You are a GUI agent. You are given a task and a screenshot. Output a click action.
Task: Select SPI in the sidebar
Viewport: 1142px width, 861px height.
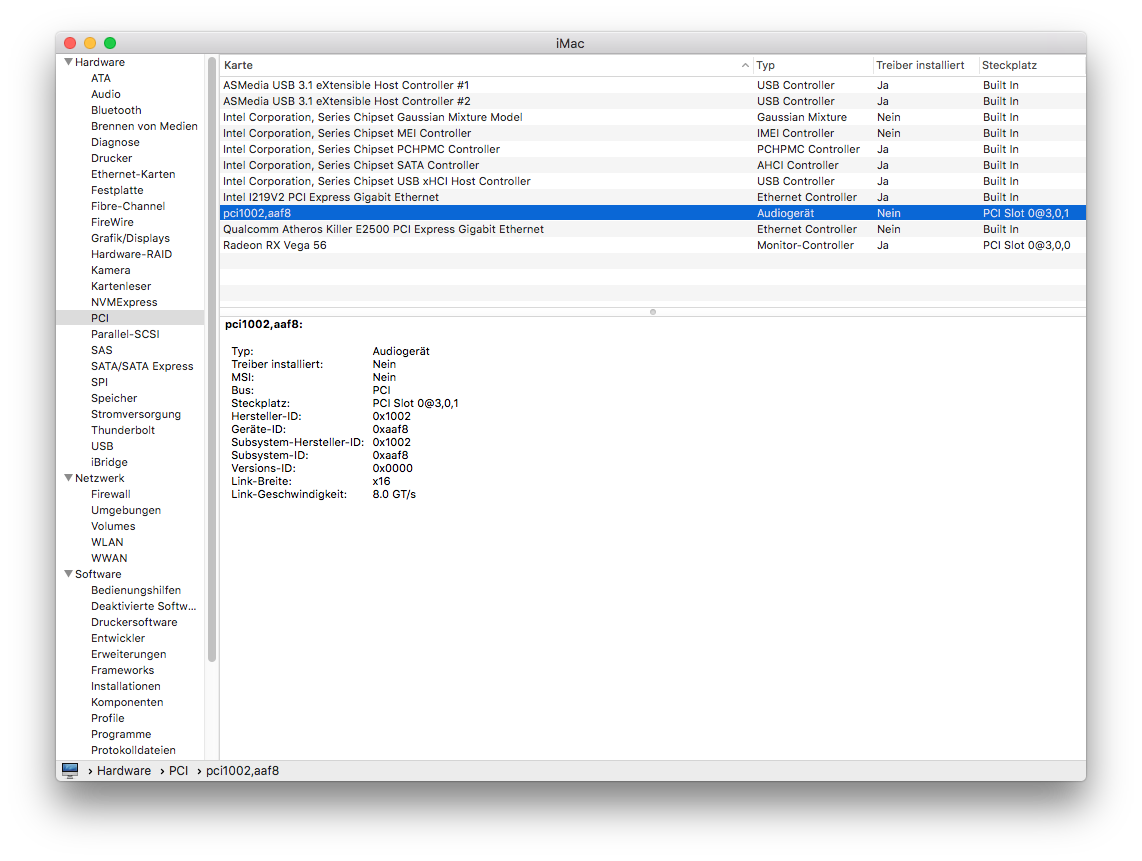(x=99, y=382)
